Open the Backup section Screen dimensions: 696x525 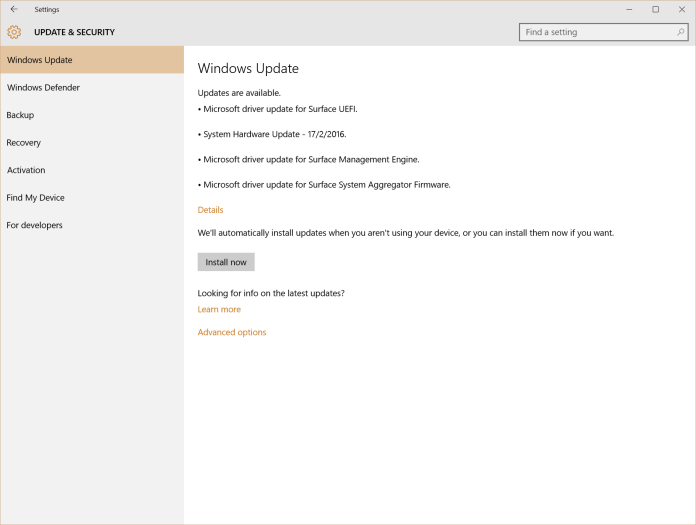92,115
